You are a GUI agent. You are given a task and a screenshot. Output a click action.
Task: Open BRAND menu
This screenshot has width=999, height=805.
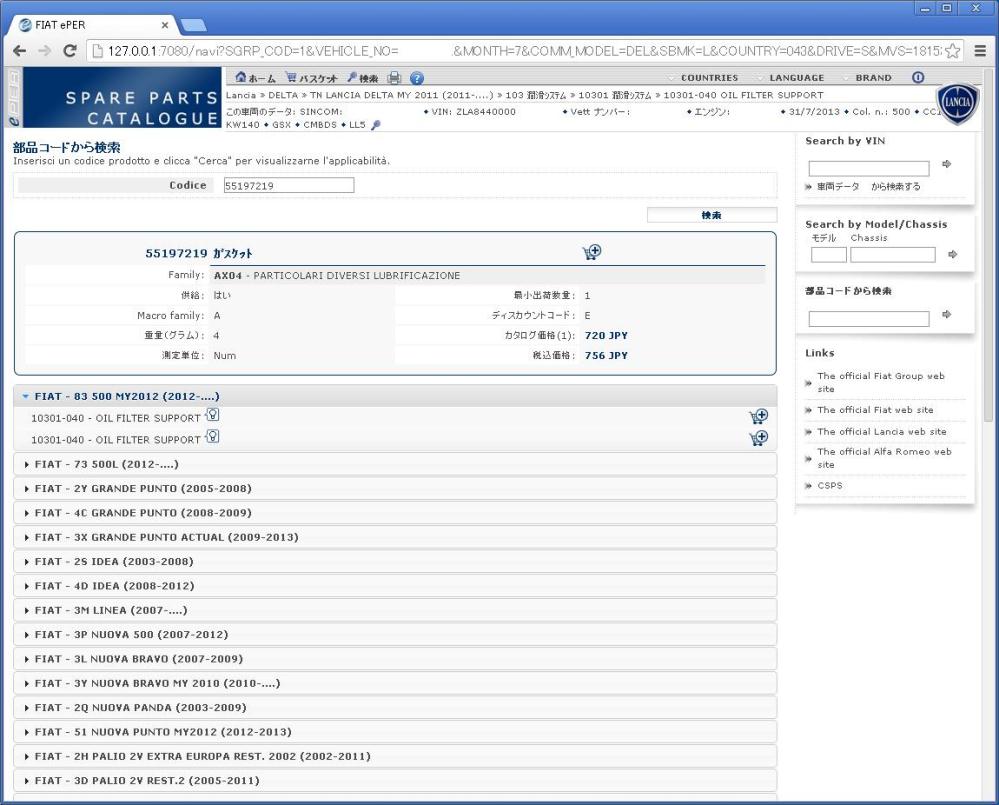[873, 78]
